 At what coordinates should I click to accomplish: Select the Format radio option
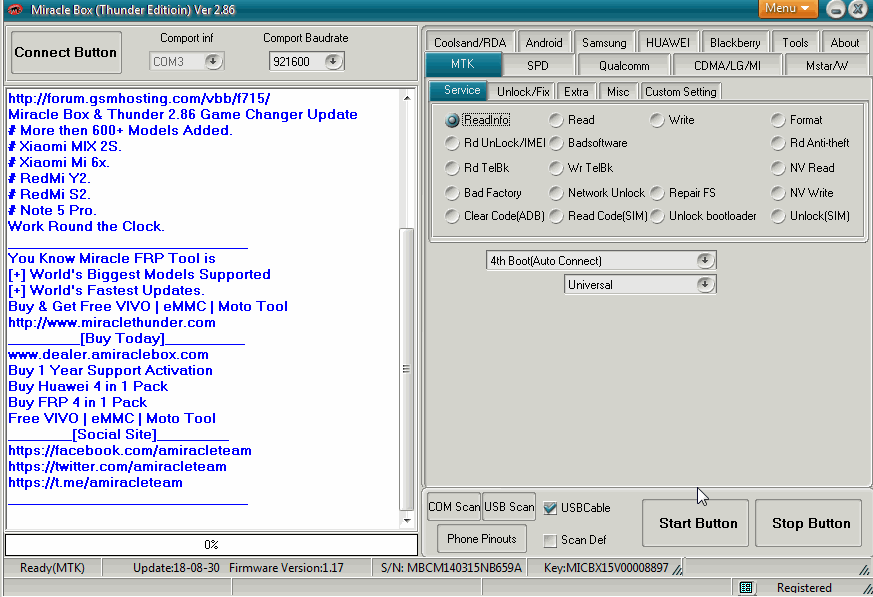point(778,120)
